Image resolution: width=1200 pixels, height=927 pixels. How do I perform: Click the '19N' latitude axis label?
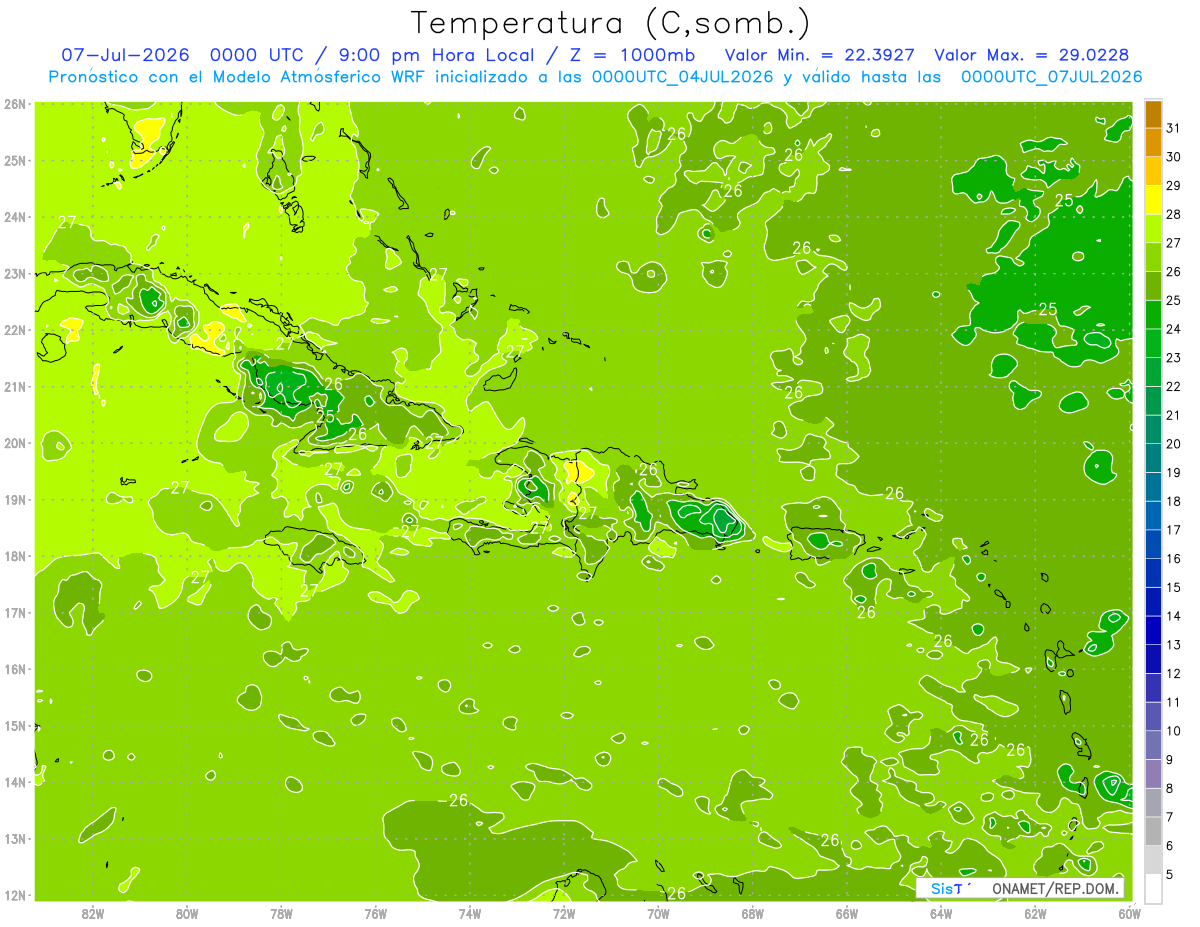pos(15,500)
